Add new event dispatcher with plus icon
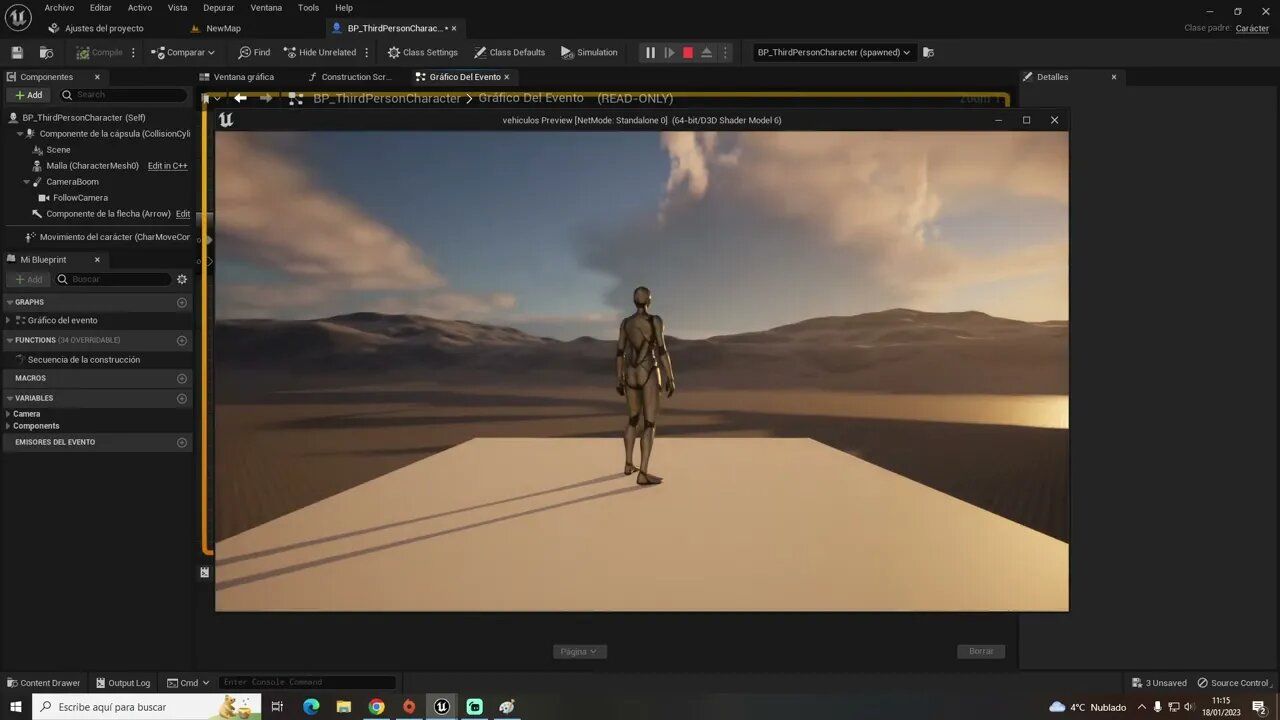The width and height of the screenshot is (1280, 720). pyautogui.click(x=182, y=442)
